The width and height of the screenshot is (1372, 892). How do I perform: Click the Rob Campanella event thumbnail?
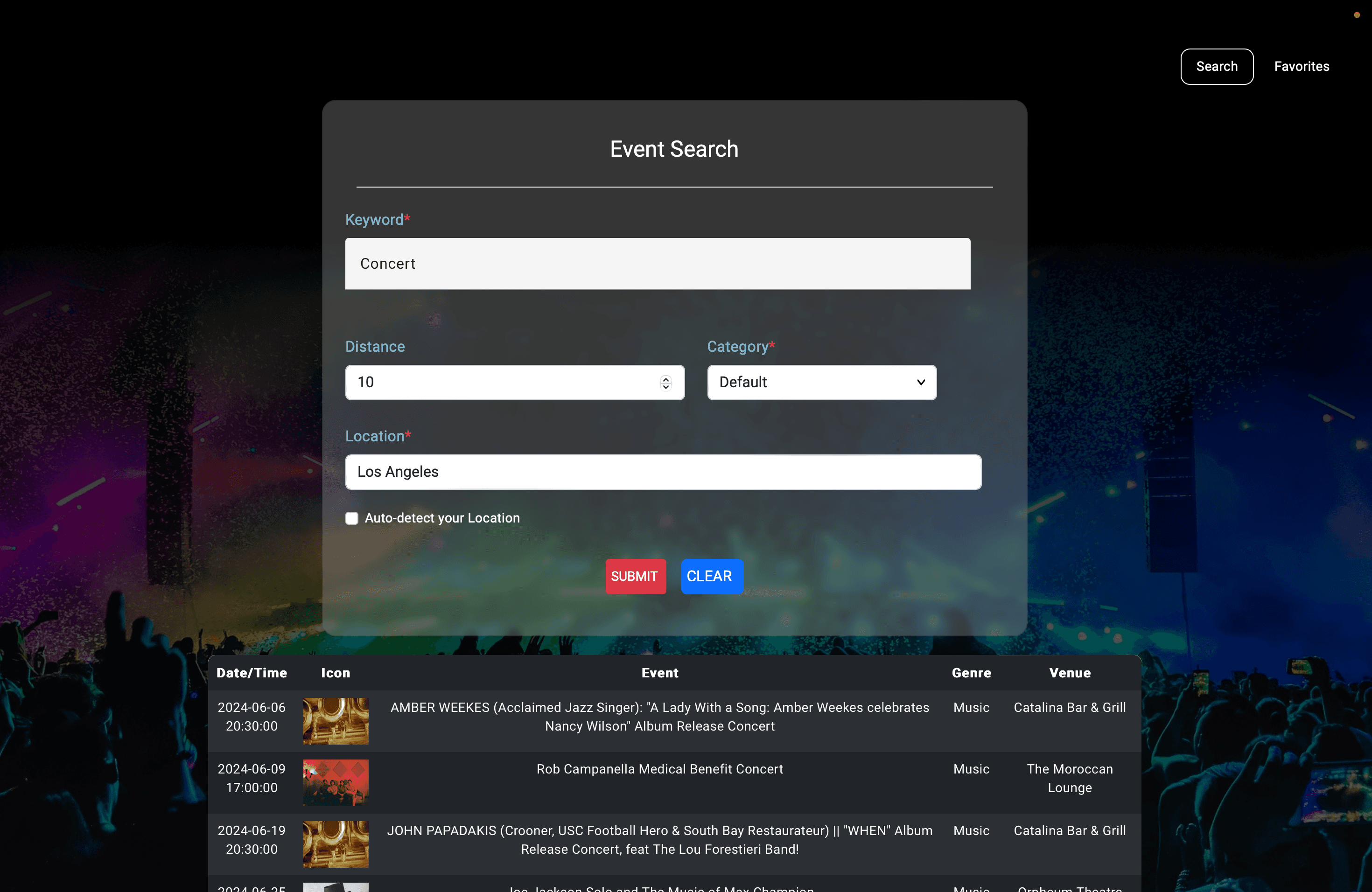(336, 782)
